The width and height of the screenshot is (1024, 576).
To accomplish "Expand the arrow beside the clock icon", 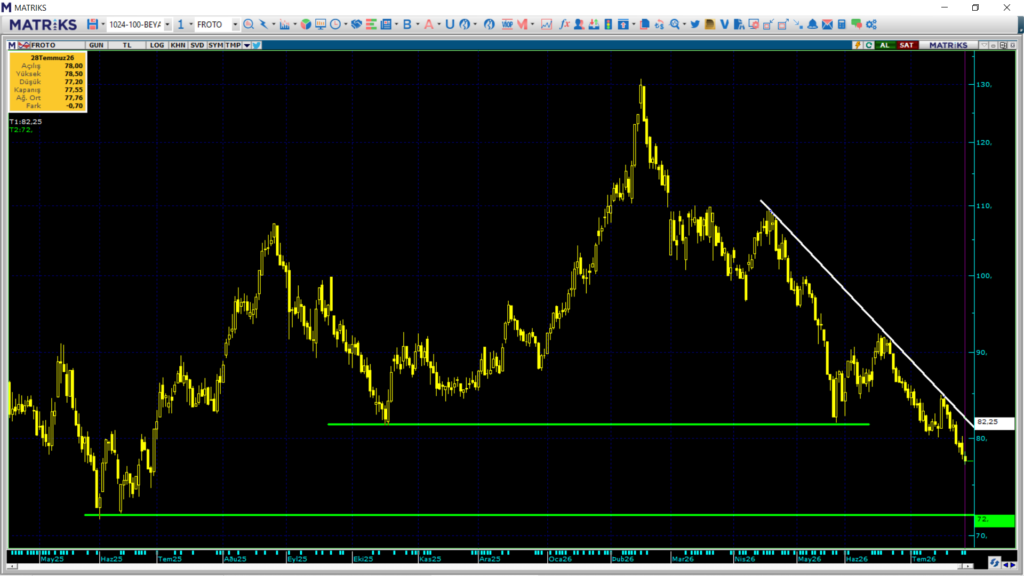I will 345,24.
